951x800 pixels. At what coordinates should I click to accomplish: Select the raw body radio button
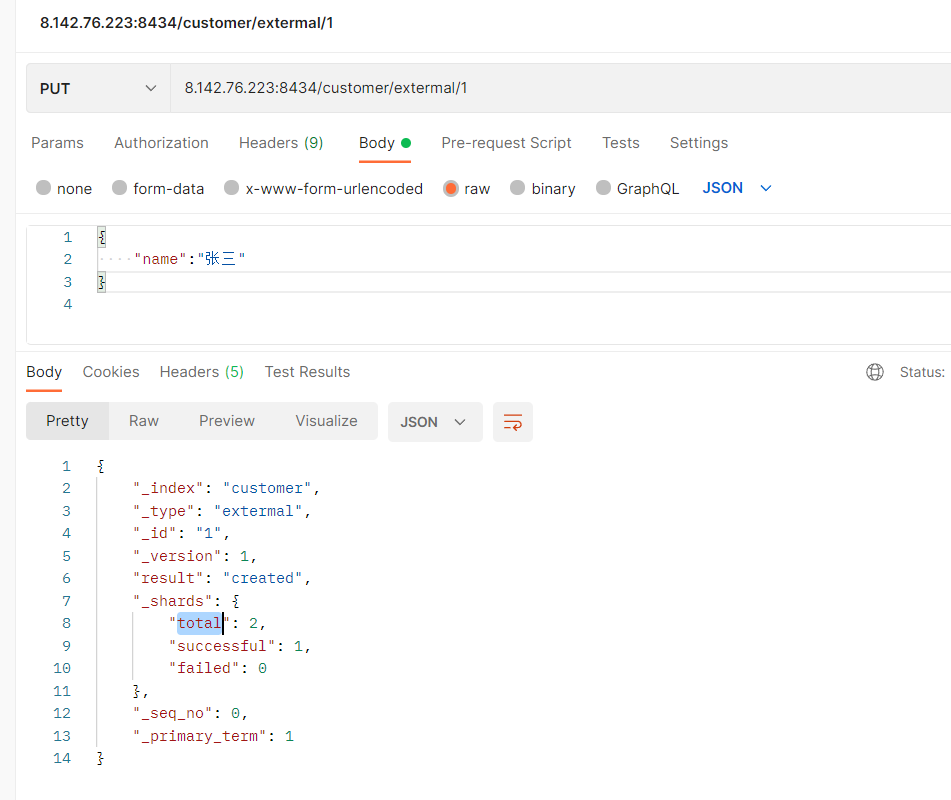coord(451,189)
